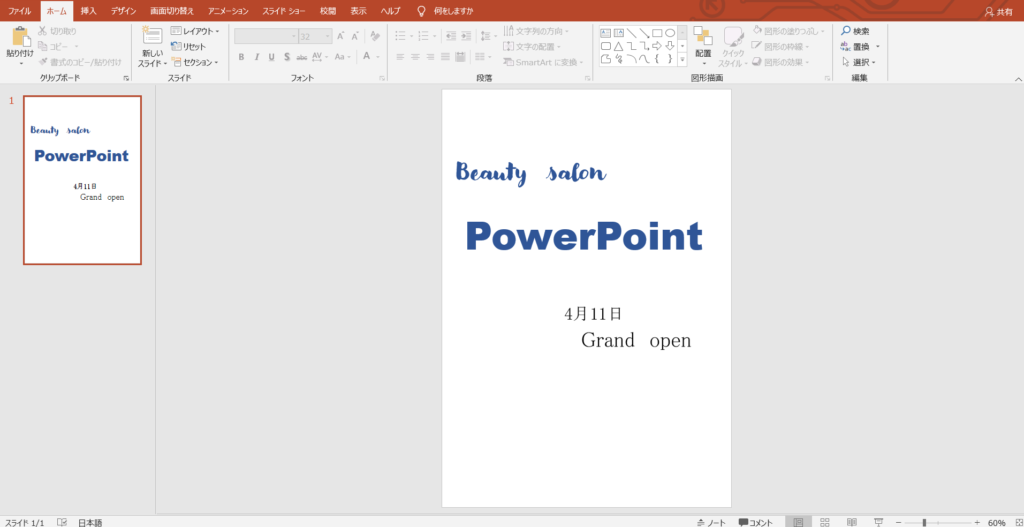This screenshot has width=1024, height=527.
Task: Clear all formatting with the eraser A icon
Action: [x=374, y=37]
